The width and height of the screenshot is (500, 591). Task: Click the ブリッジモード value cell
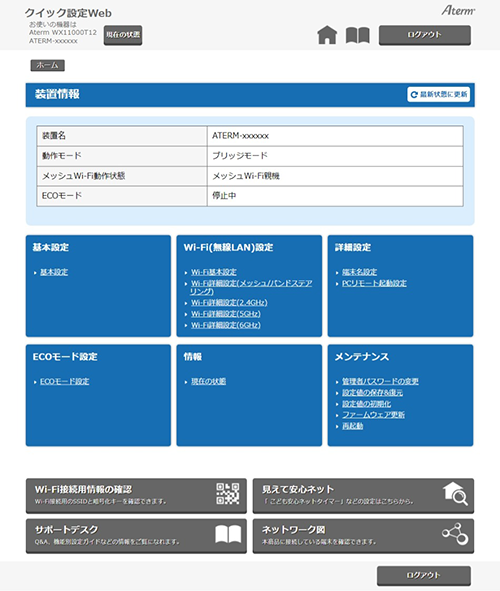point(335,156)
